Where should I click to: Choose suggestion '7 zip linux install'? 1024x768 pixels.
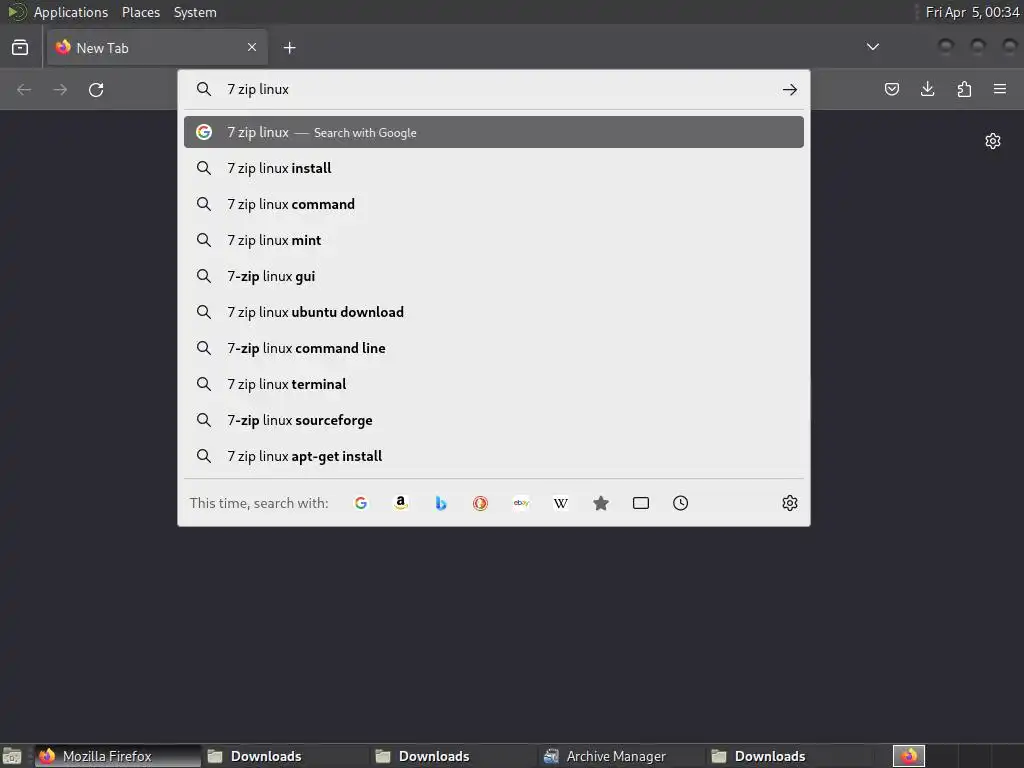[494, 168]
